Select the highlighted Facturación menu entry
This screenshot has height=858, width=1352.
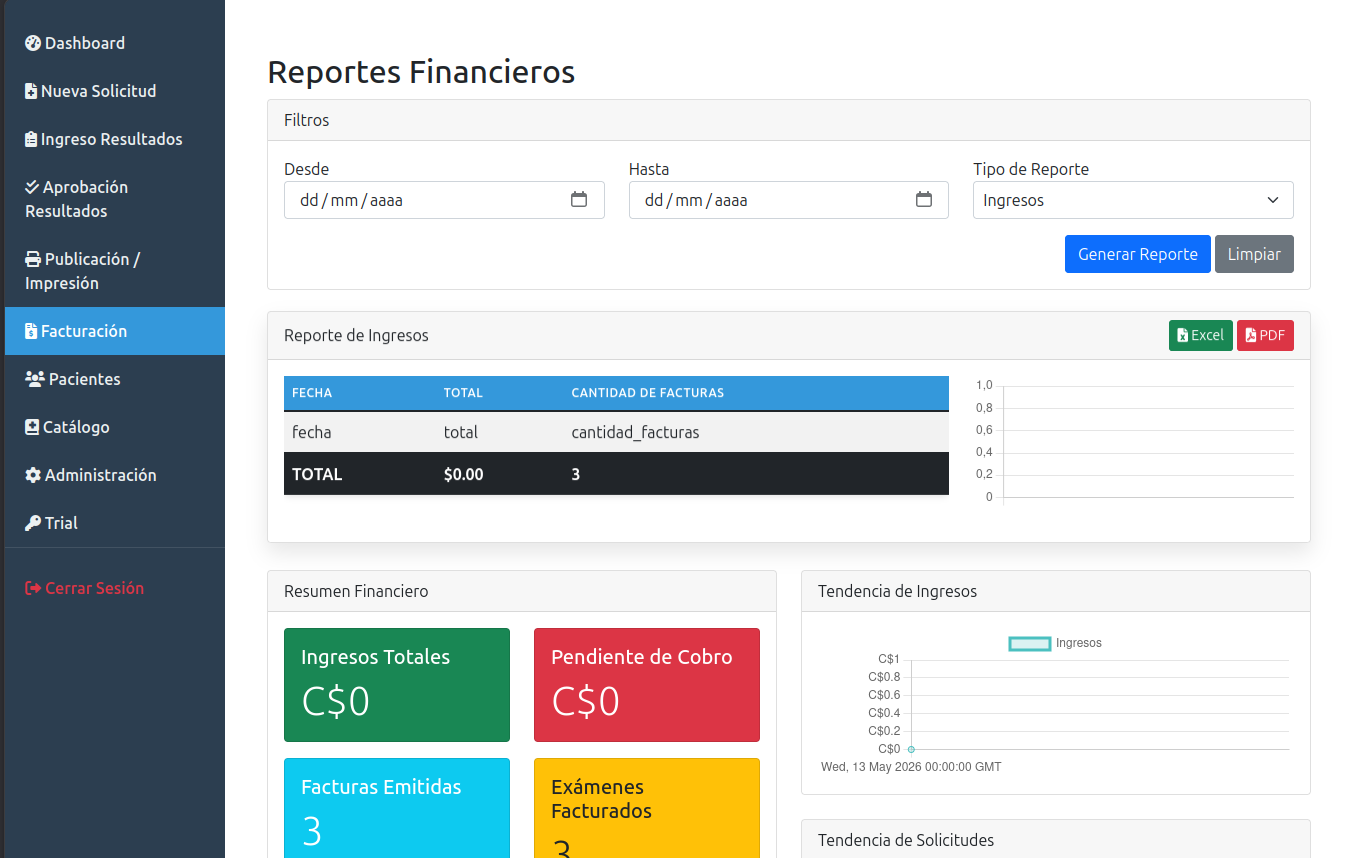click(115, 331)
